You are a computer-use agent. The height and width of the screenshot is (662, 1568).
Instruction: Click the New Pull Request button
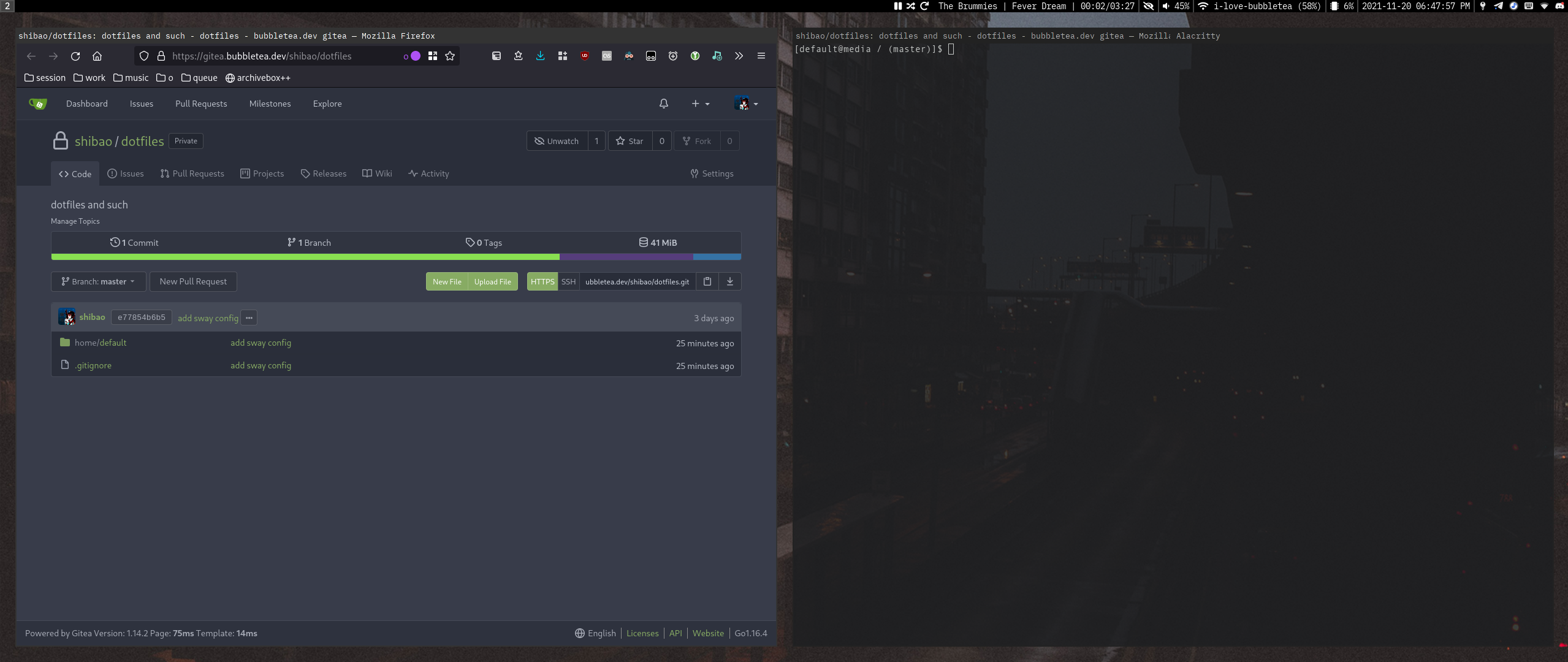[193, 281]
